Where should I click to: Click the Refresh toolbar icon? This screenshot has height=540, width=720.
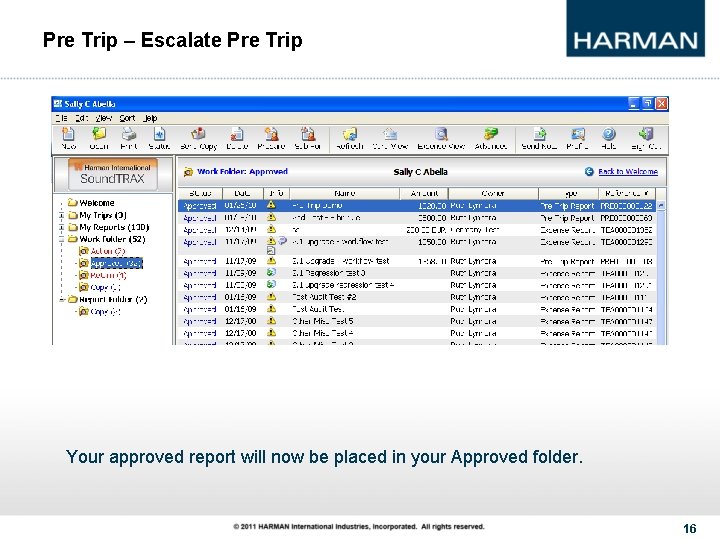tap(349, 135)
